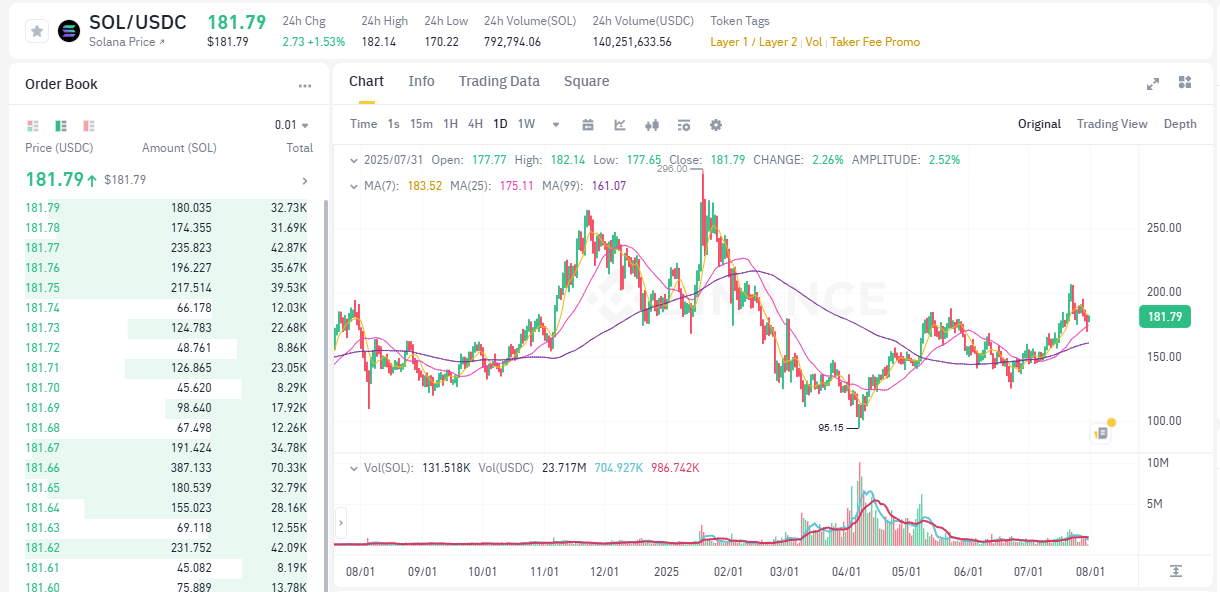Open the chart display list settings icon
Screen dimensions: 1220x592
[684, 125]
